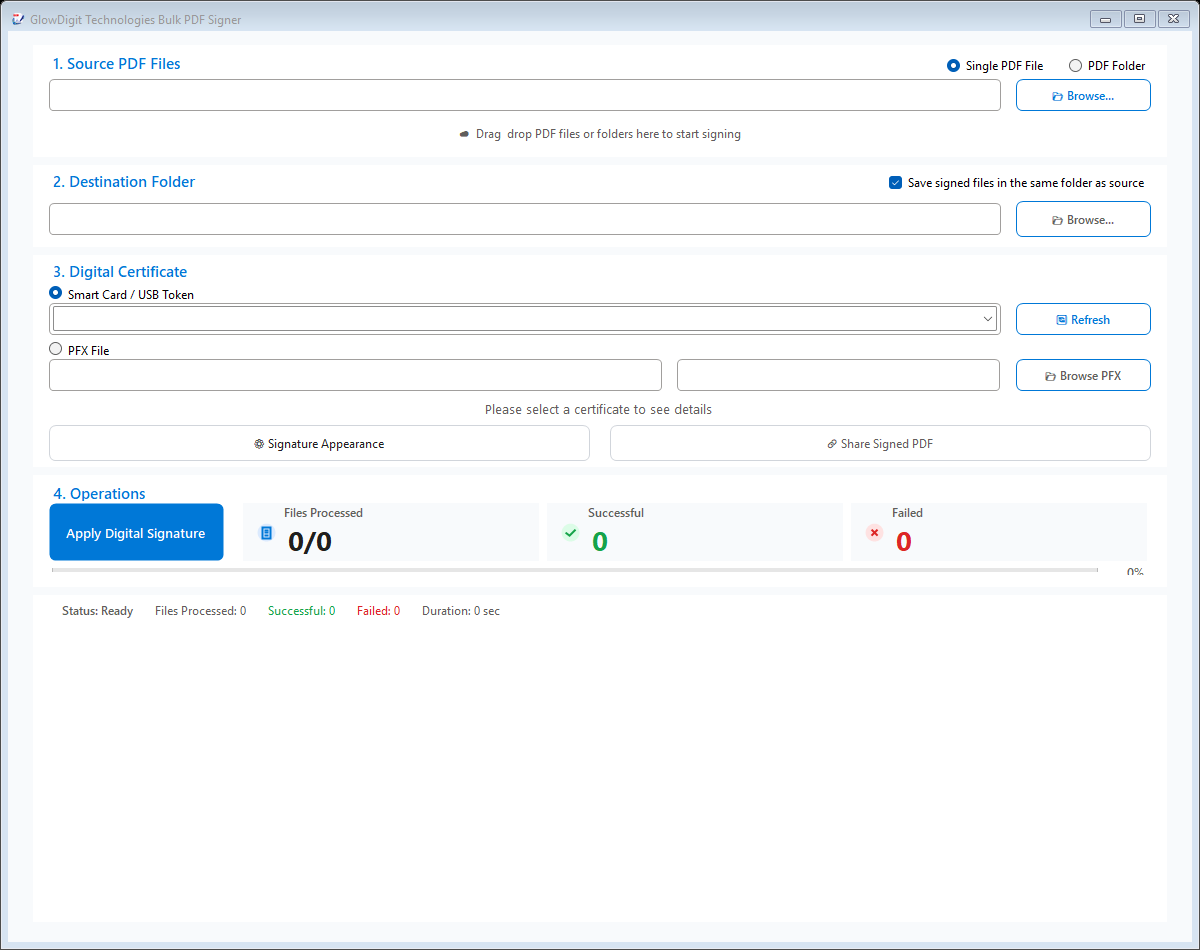The width and height of the screenshot is (1200, 950).
Task: Browse for the destination folder
Action: coord(1083,219)
